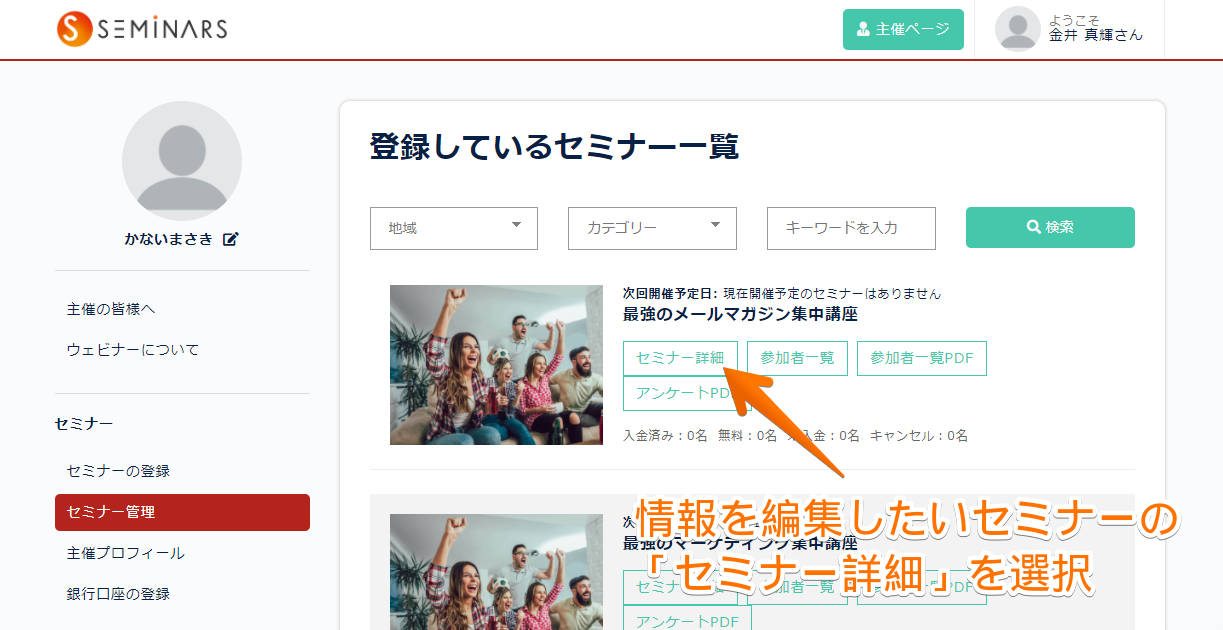Click the メールマガジン seminar thumbnail image
Image resolution: width=1223 pixels, height=630 pixels.
pos(496,365)
